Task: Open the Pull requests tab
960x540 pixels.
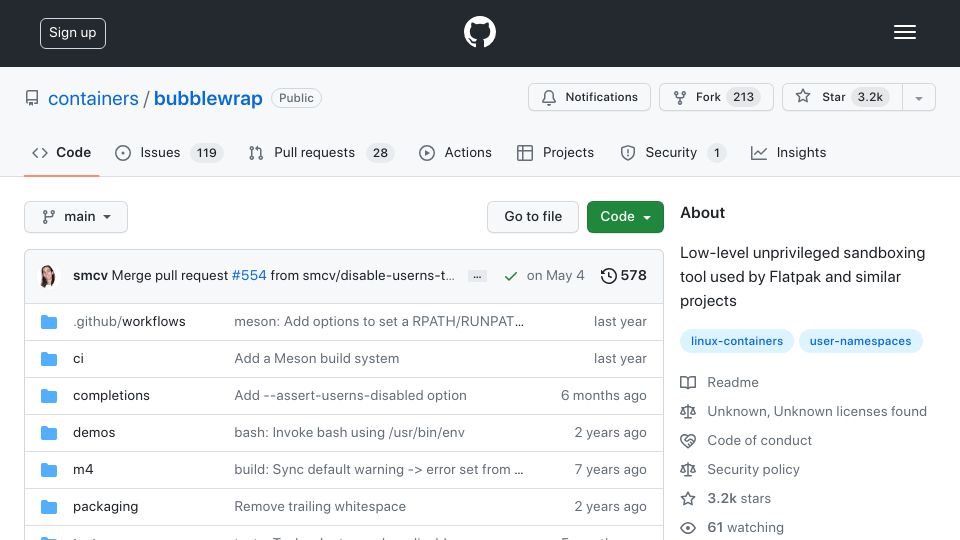Action: point(321,152)
